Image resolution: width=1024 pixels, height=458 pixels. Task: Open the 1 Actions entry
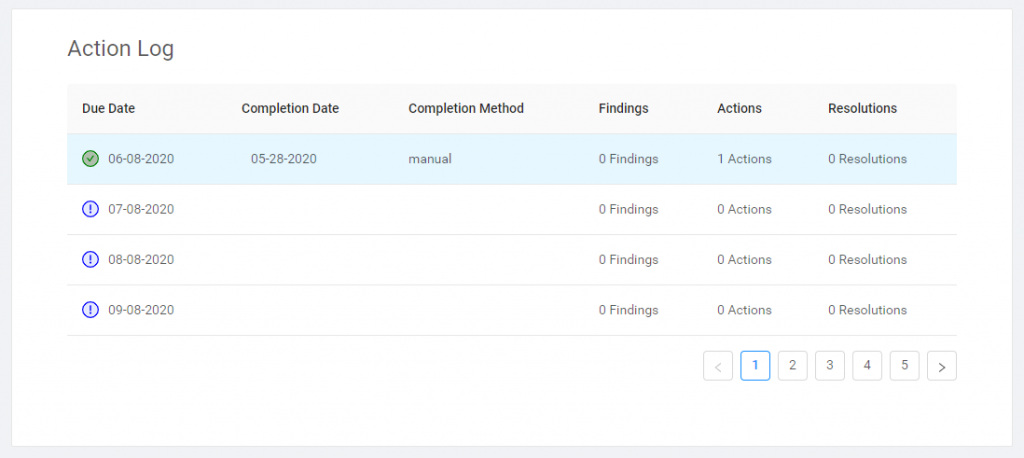(744, 159)
